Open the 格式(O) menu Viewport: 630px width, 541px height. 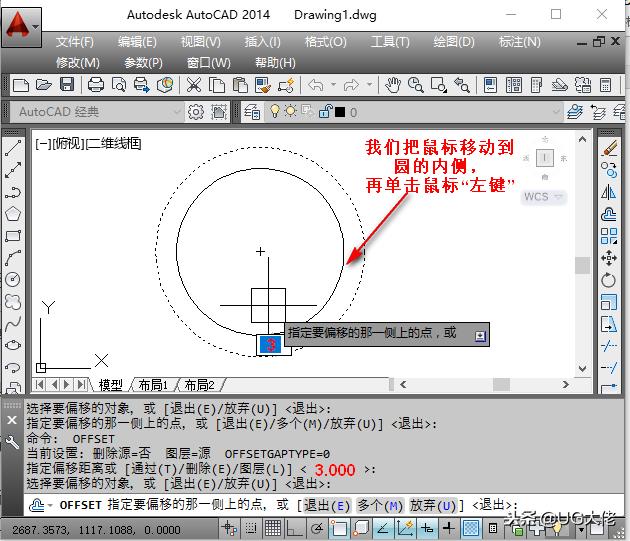pyautogui.click(x=325, y=42)
